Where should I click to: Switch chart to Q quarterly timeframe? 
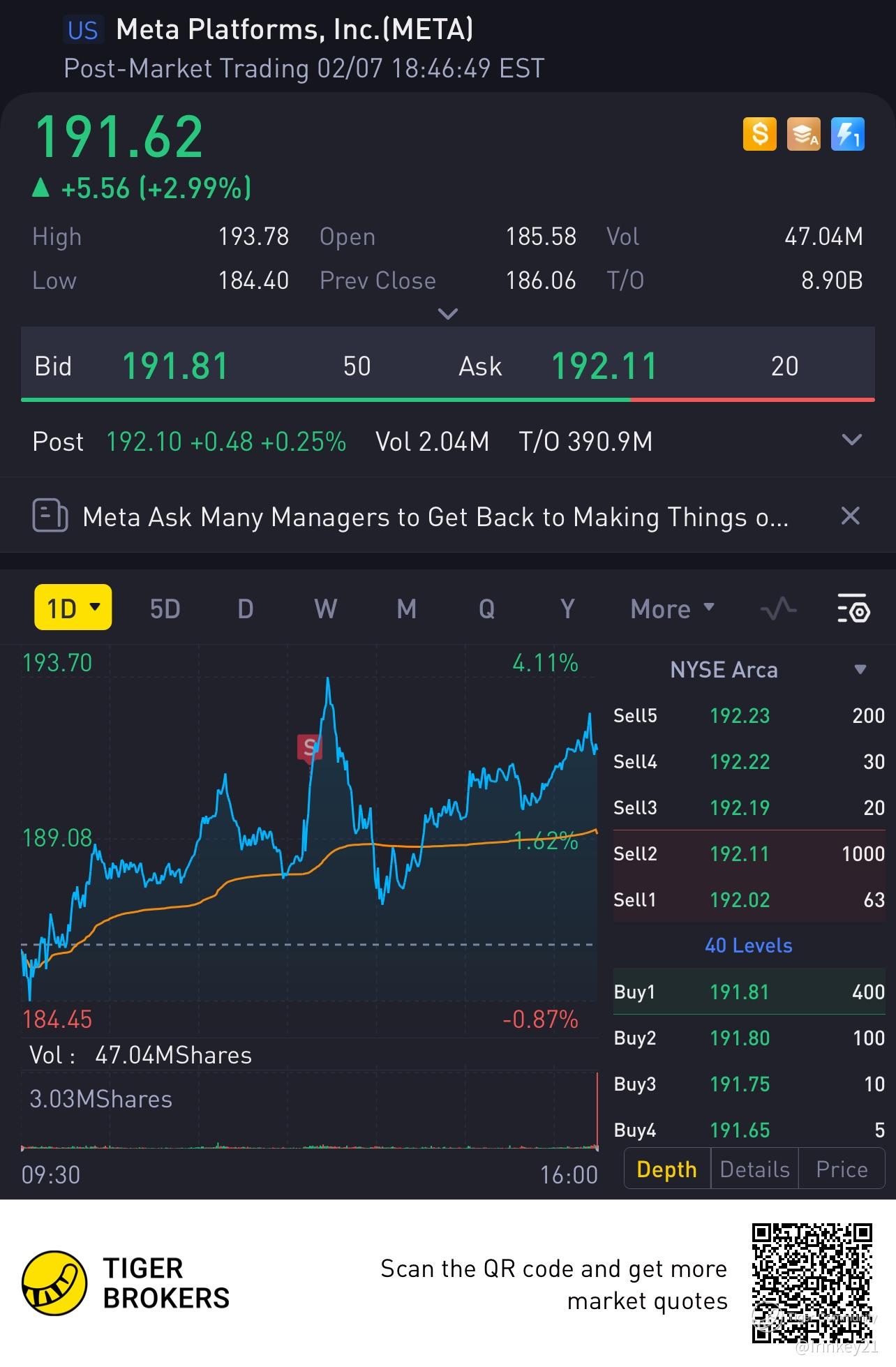tap(487, 608)
